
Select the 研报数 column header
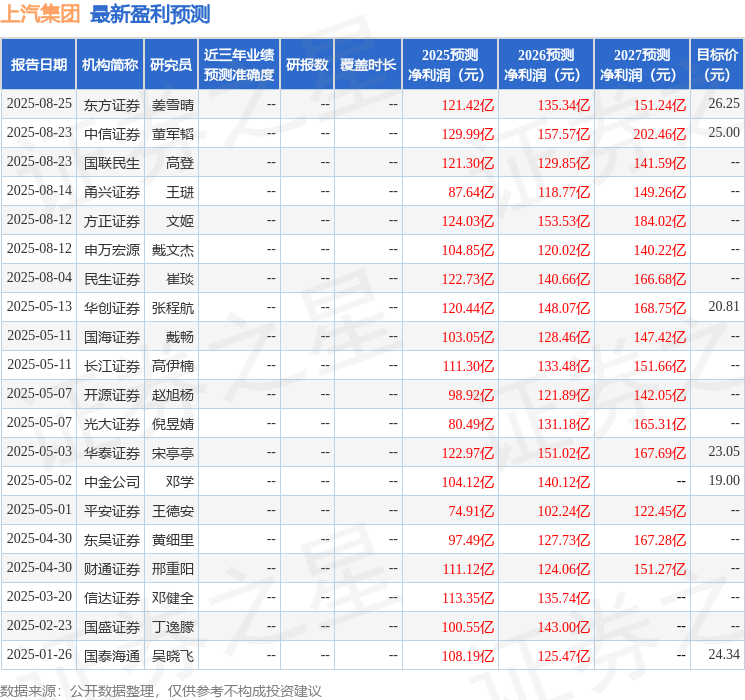point(307,65)
